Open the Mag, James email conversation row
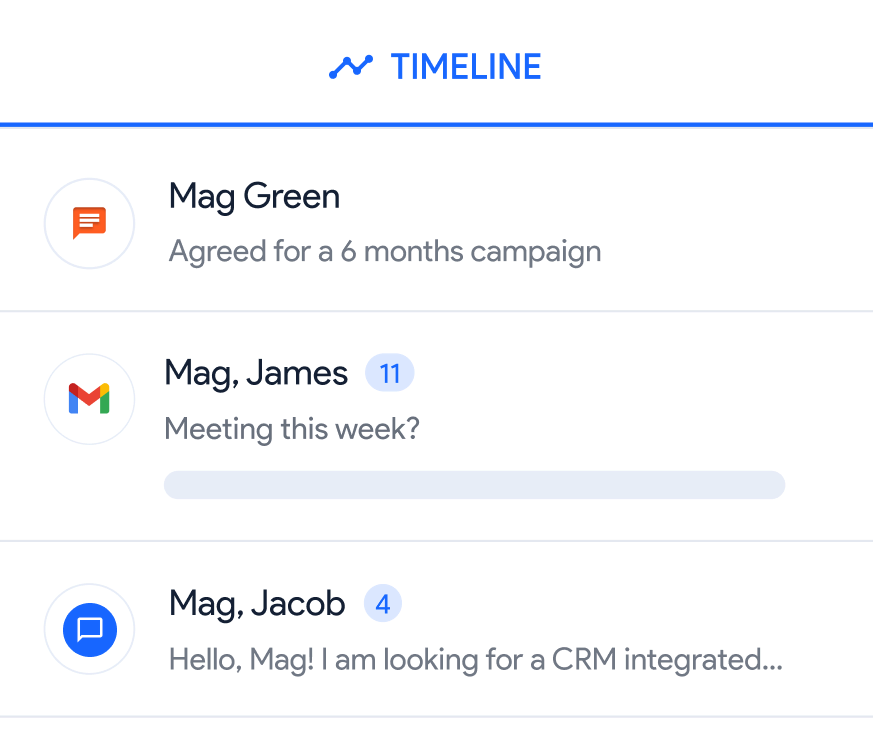The image size is (873, 756). [x=436, y=425]
